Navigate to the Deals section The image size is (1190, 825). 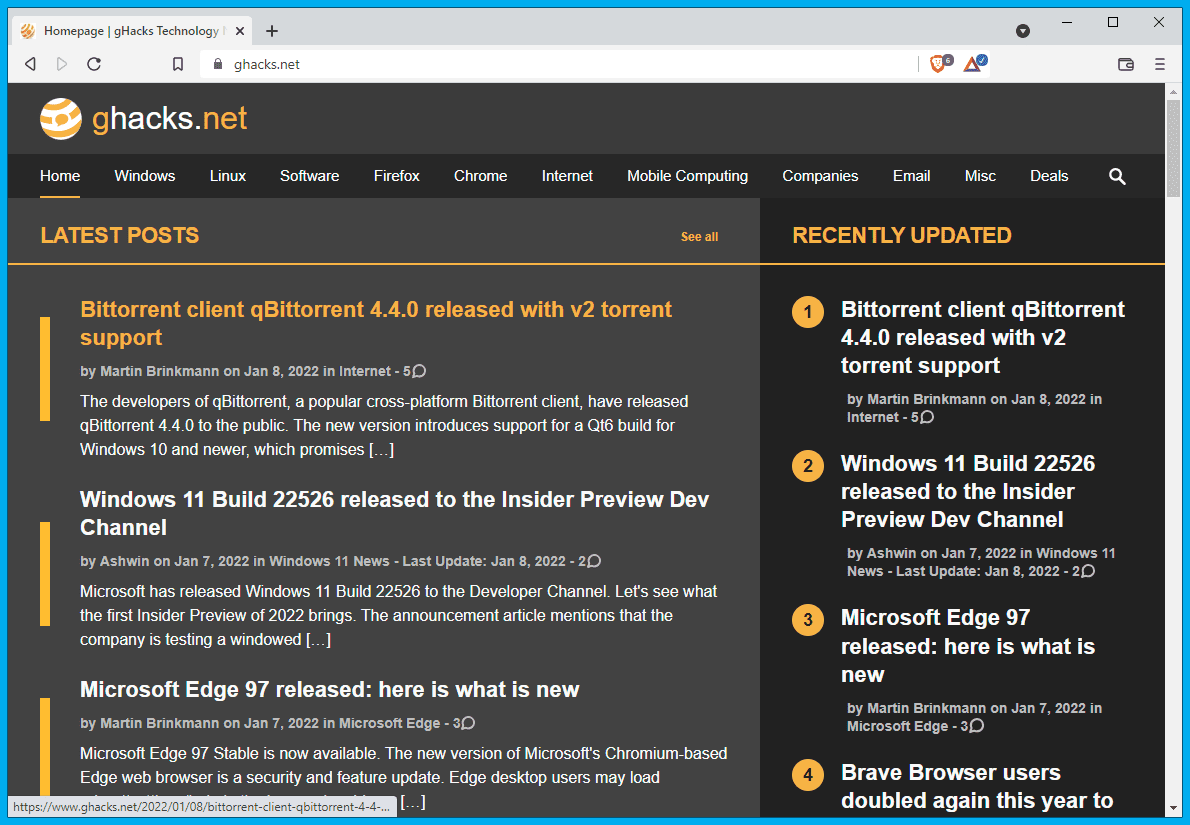(x=1049, y=176)
